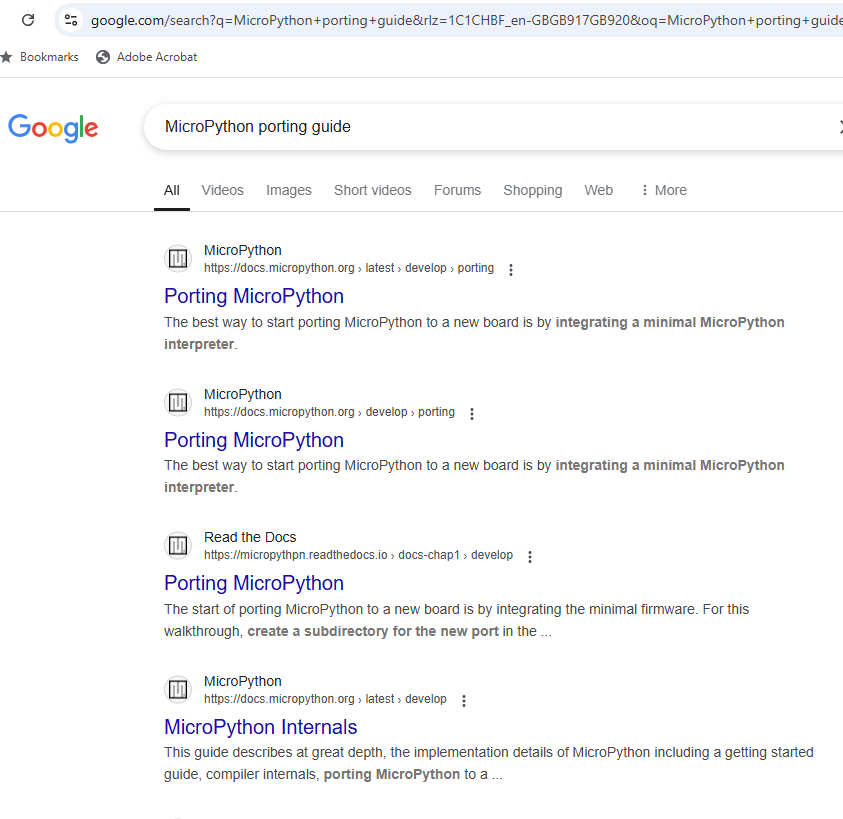Image resolution: width=843 pixels, height=819 pixels.
Task: Open first Porting MicroPython result title
Action: coord(254,296)
